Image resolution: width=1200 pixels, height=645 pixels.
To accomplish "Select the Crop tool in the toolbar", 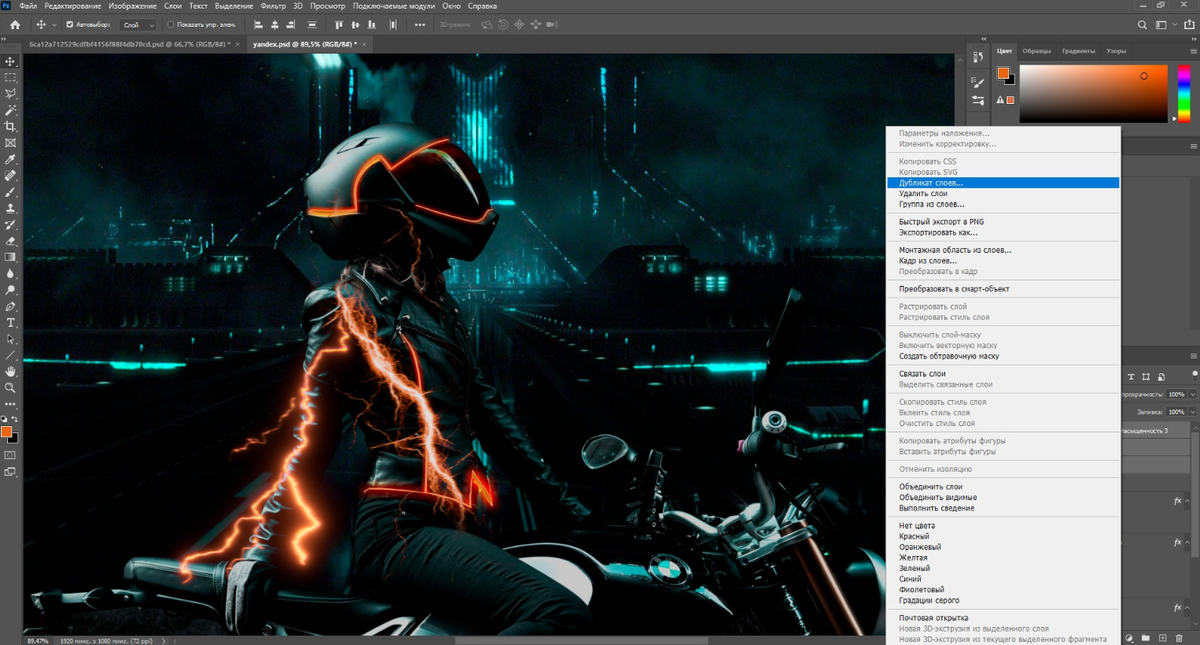I will pos(11,127).
